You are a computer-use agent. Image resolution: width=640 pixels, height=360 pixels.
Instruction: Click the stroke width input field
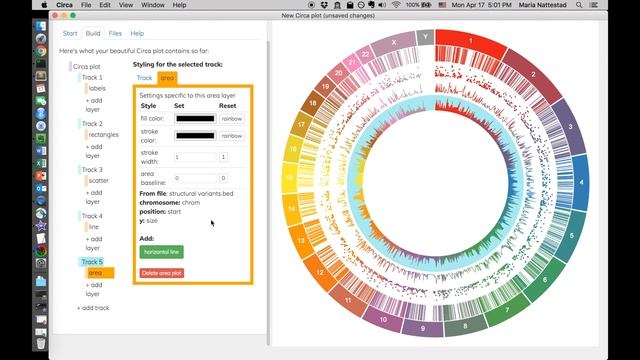(x=195, y=157)
